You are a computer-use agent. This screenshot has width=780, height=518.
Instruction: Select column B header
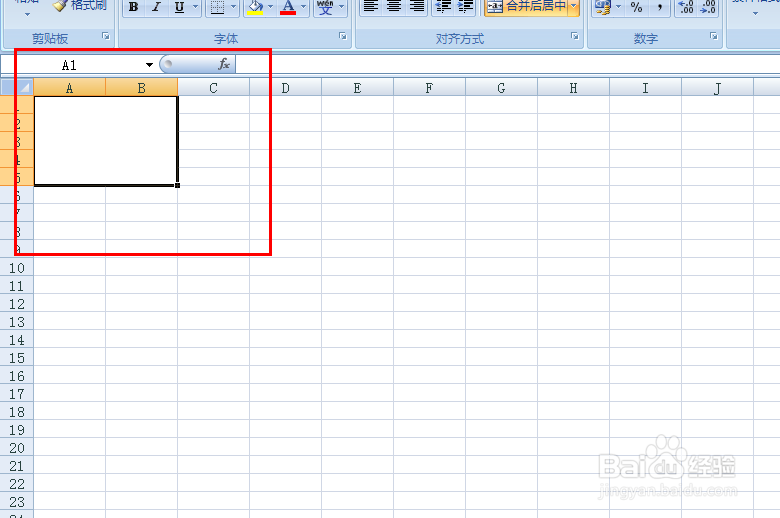pos(141,88)
